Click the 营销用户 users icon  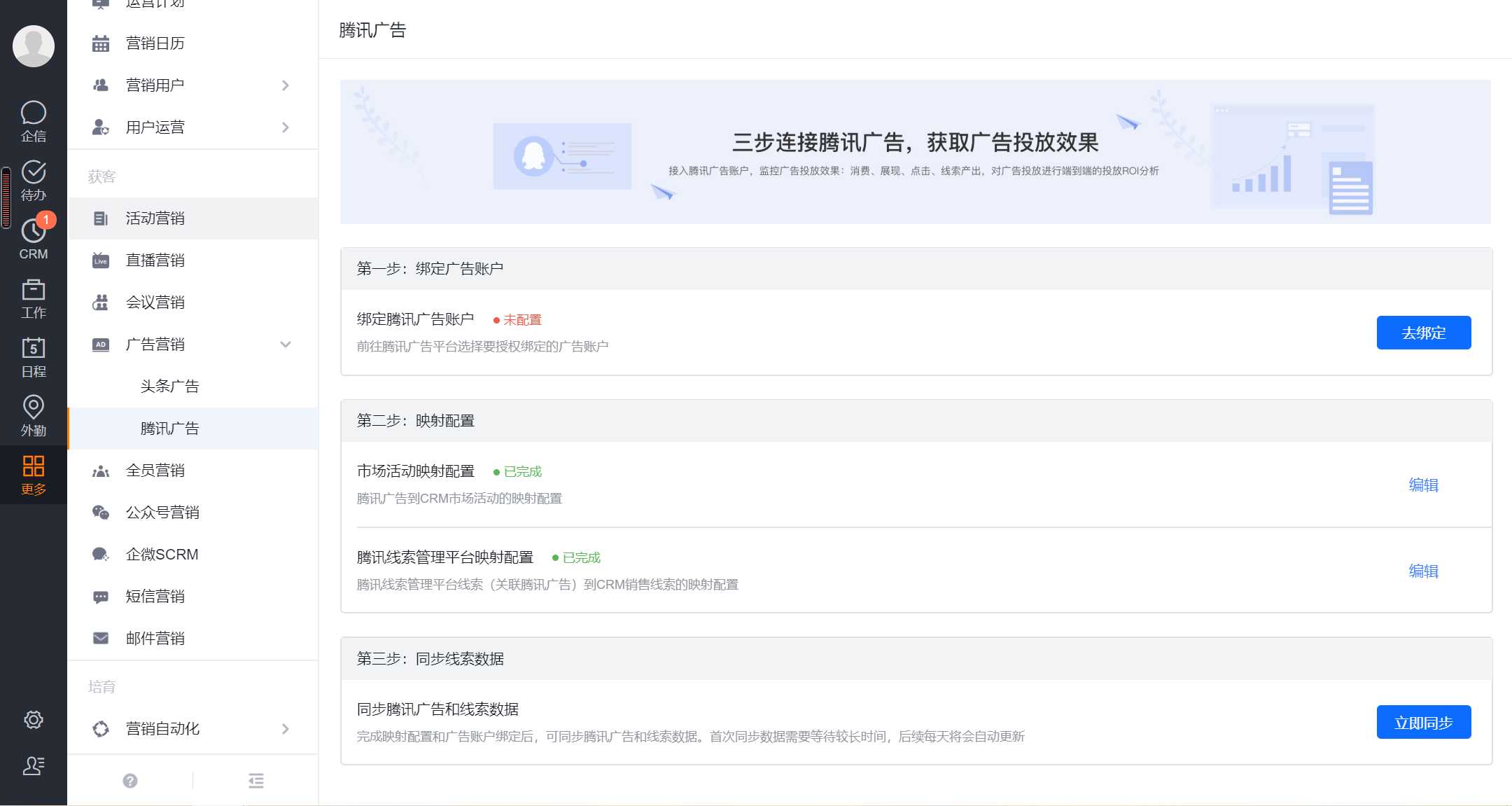tap(101, 85)
